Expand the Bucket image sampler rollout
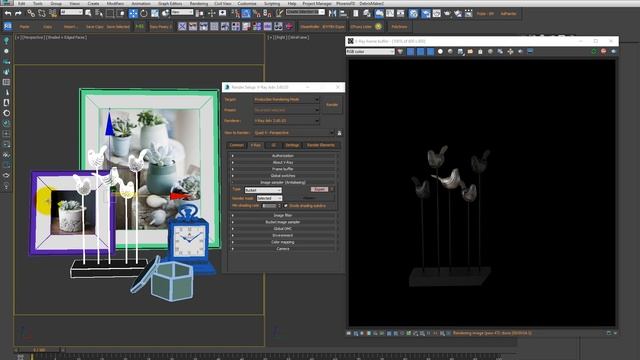Image resolution: width=640 pixels, height=360 pixels. point(282,222)
